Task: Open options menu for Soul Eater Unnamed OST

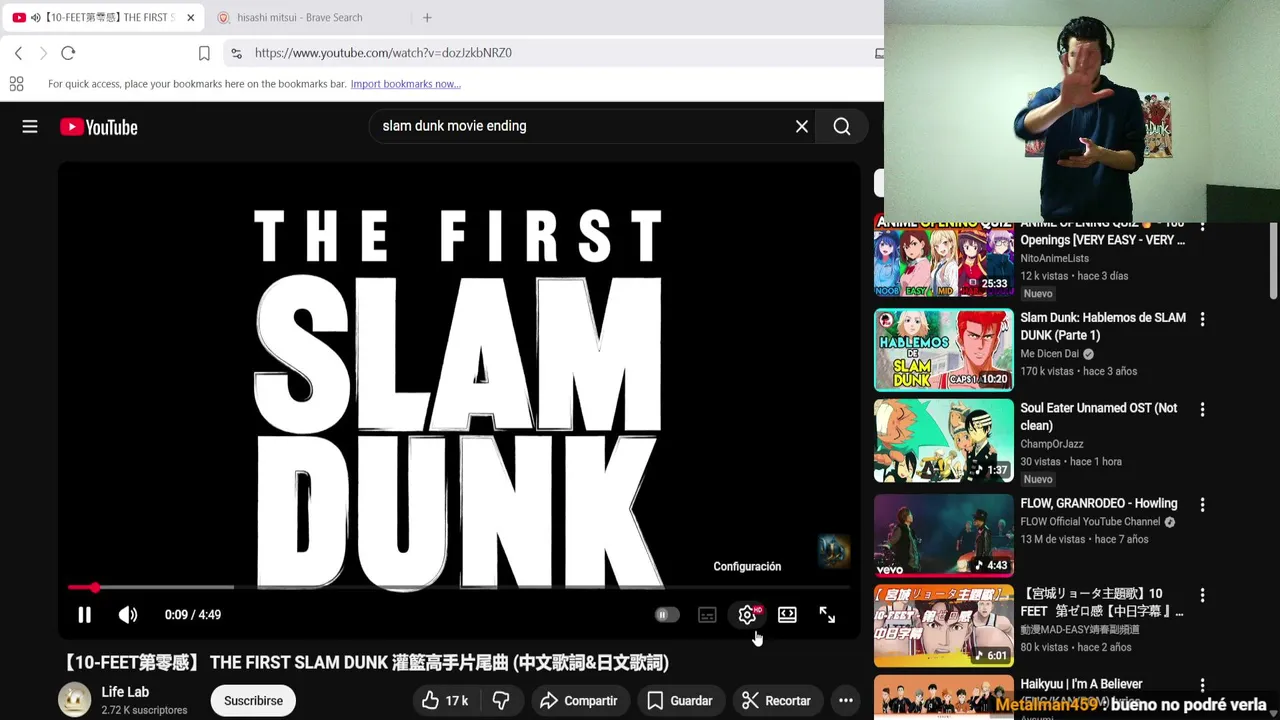Action: click(1202, 409)
